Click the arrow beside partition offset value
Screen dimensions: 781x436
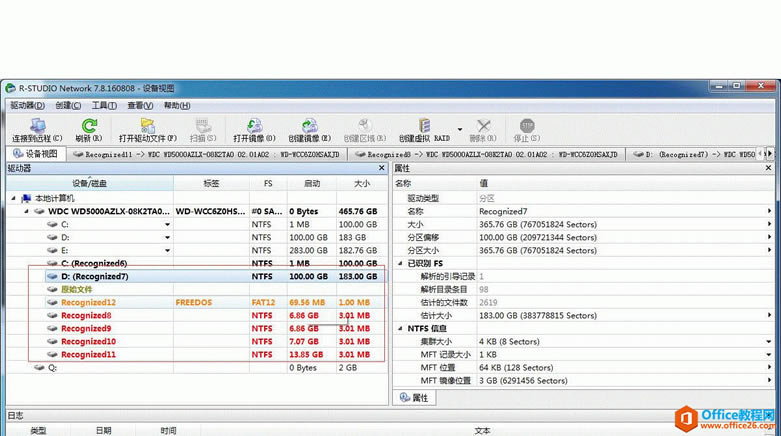pyautogui.click(x=769, y=238)
